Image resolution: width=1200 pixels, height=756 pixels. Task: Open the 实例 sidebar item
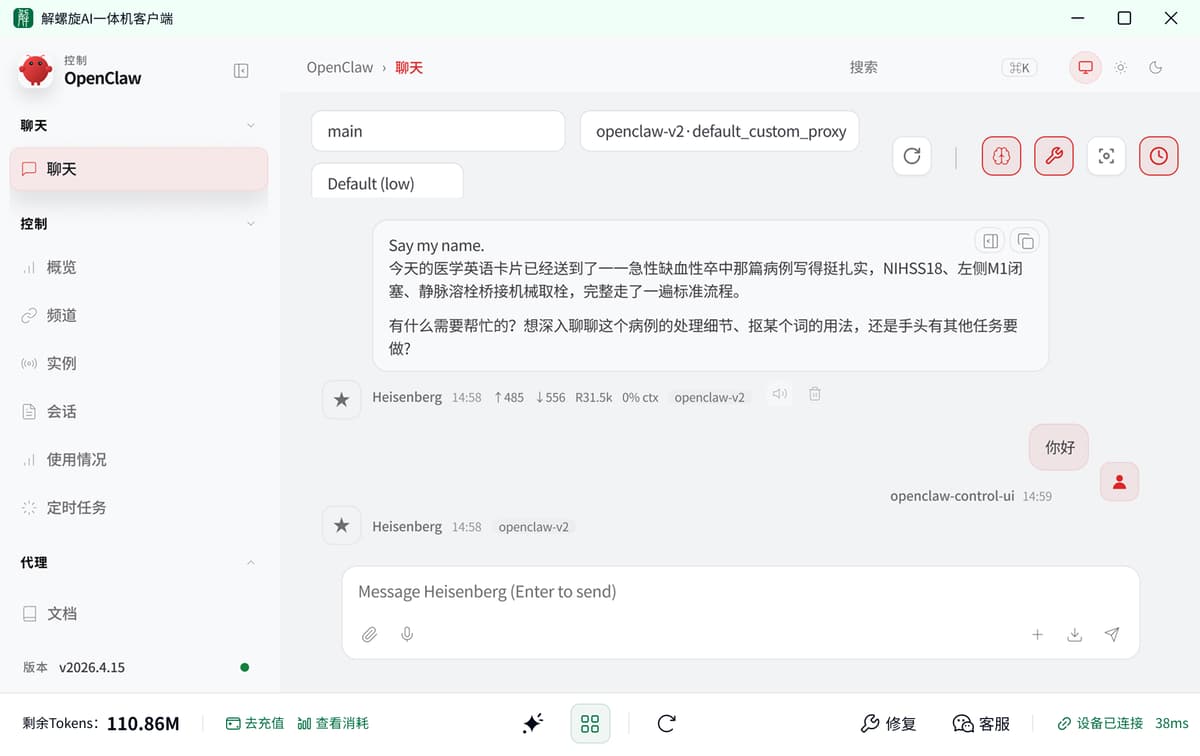(139, 363)
